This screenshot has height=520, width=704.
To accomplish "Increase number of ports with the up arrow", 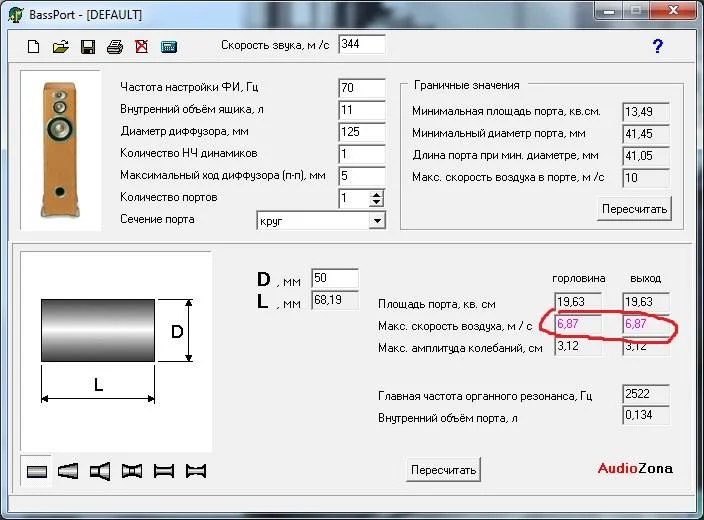I will pos(376,194).
